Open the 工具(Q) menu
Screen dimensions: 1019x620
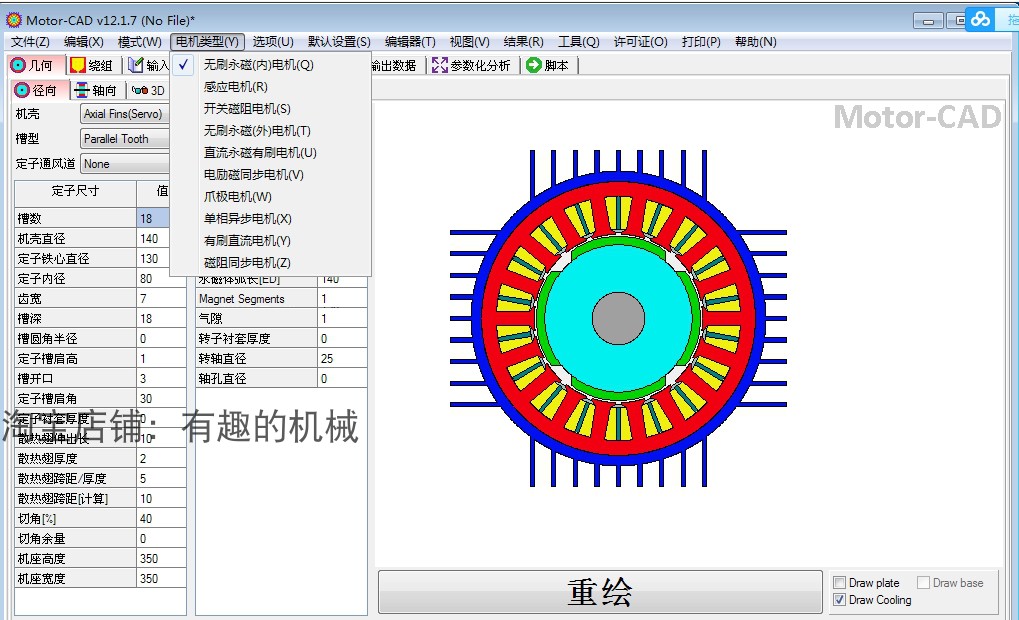[578, 42]
